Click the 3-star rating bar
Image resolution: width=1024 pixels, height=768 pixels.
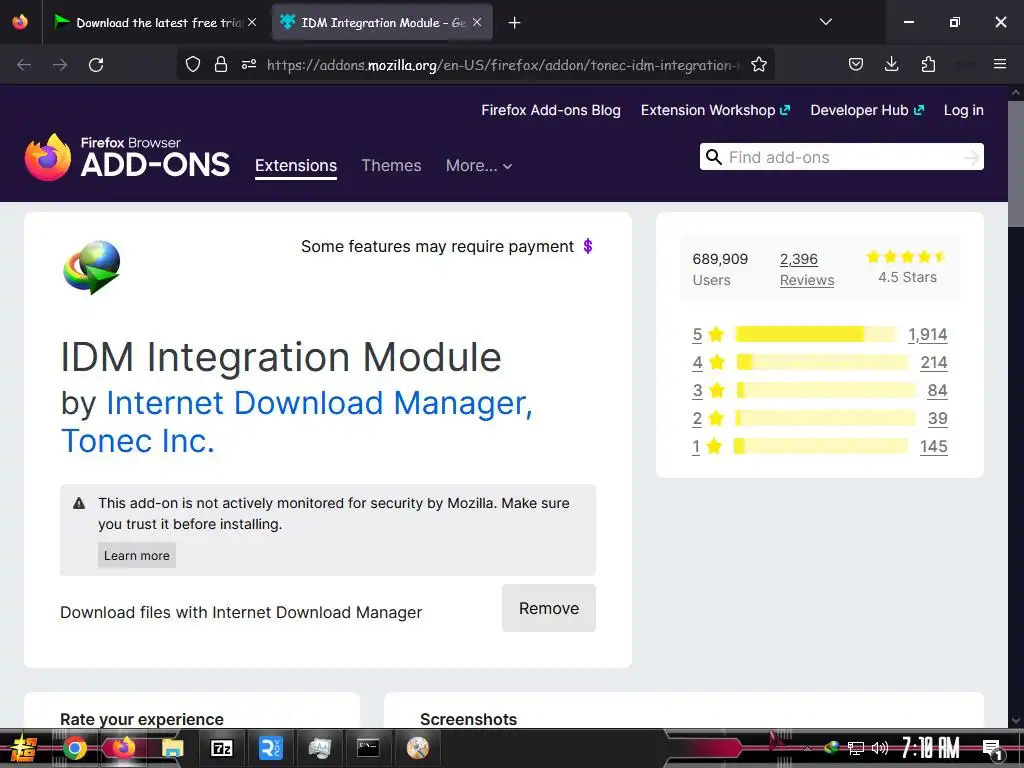coord(827,391)
